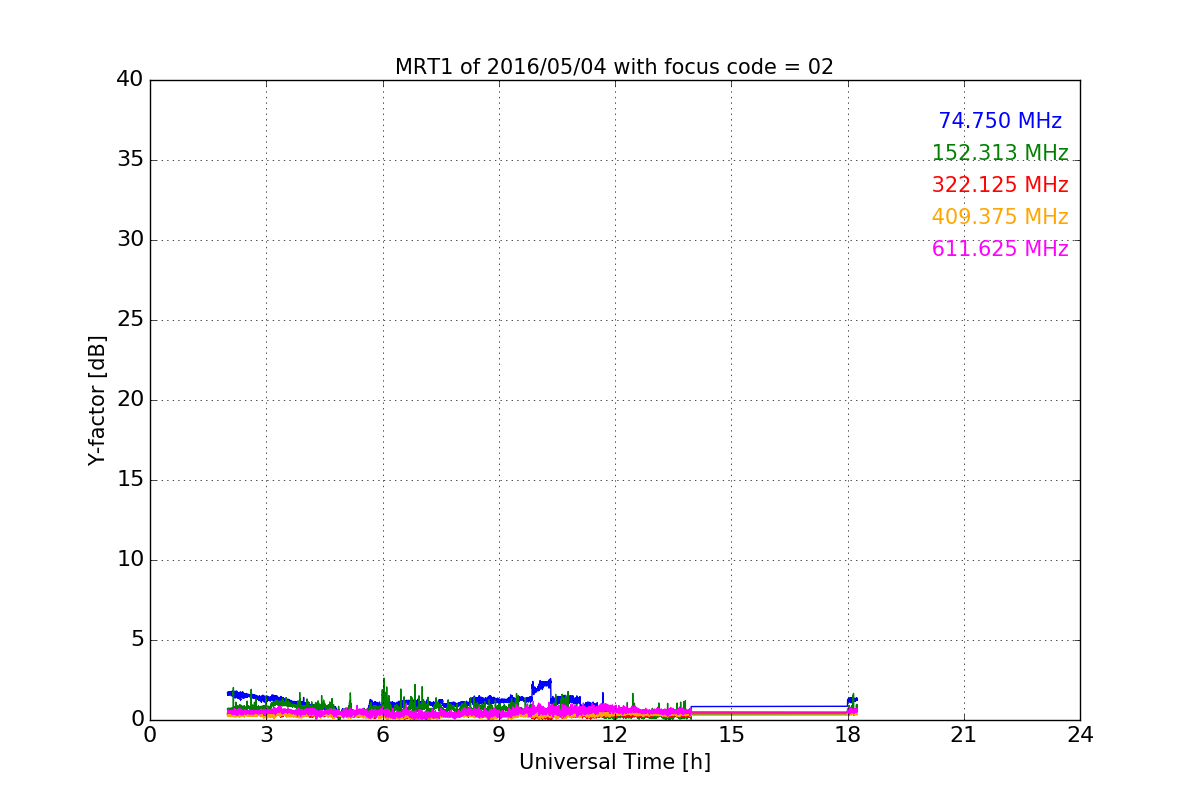The image size is (1200, 800).
Task: Click the y-axis tick label '20'
Action: pyautogui.click(x=130, y=400)
